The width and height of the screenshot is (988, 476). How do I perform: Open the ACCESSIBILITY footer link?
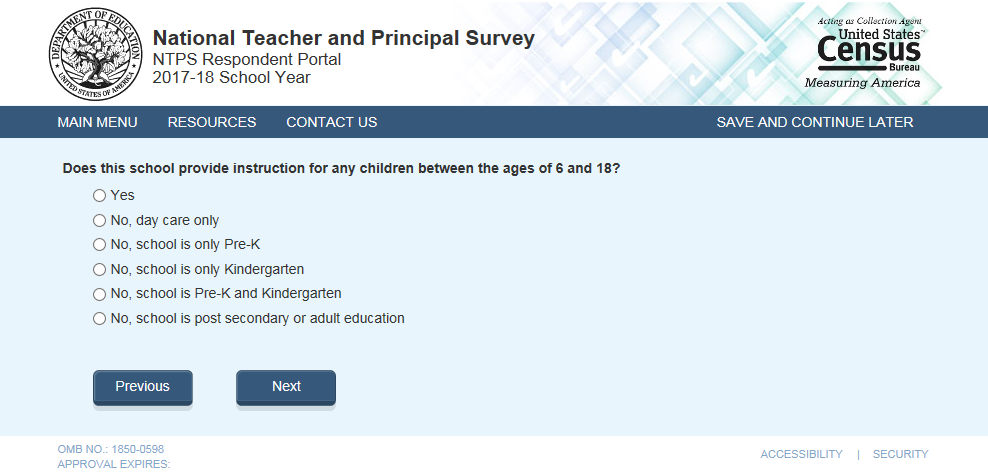point(801,454)
